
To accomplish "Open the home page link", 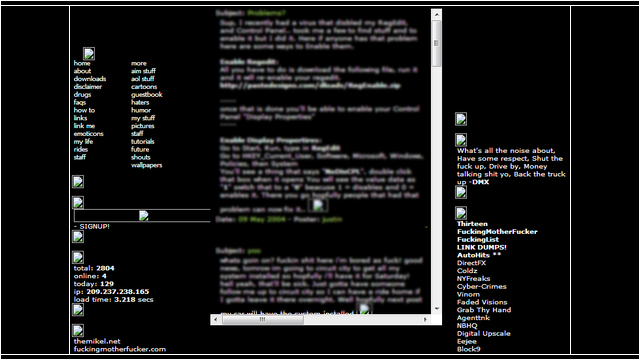I will click(x=82, y=63).
